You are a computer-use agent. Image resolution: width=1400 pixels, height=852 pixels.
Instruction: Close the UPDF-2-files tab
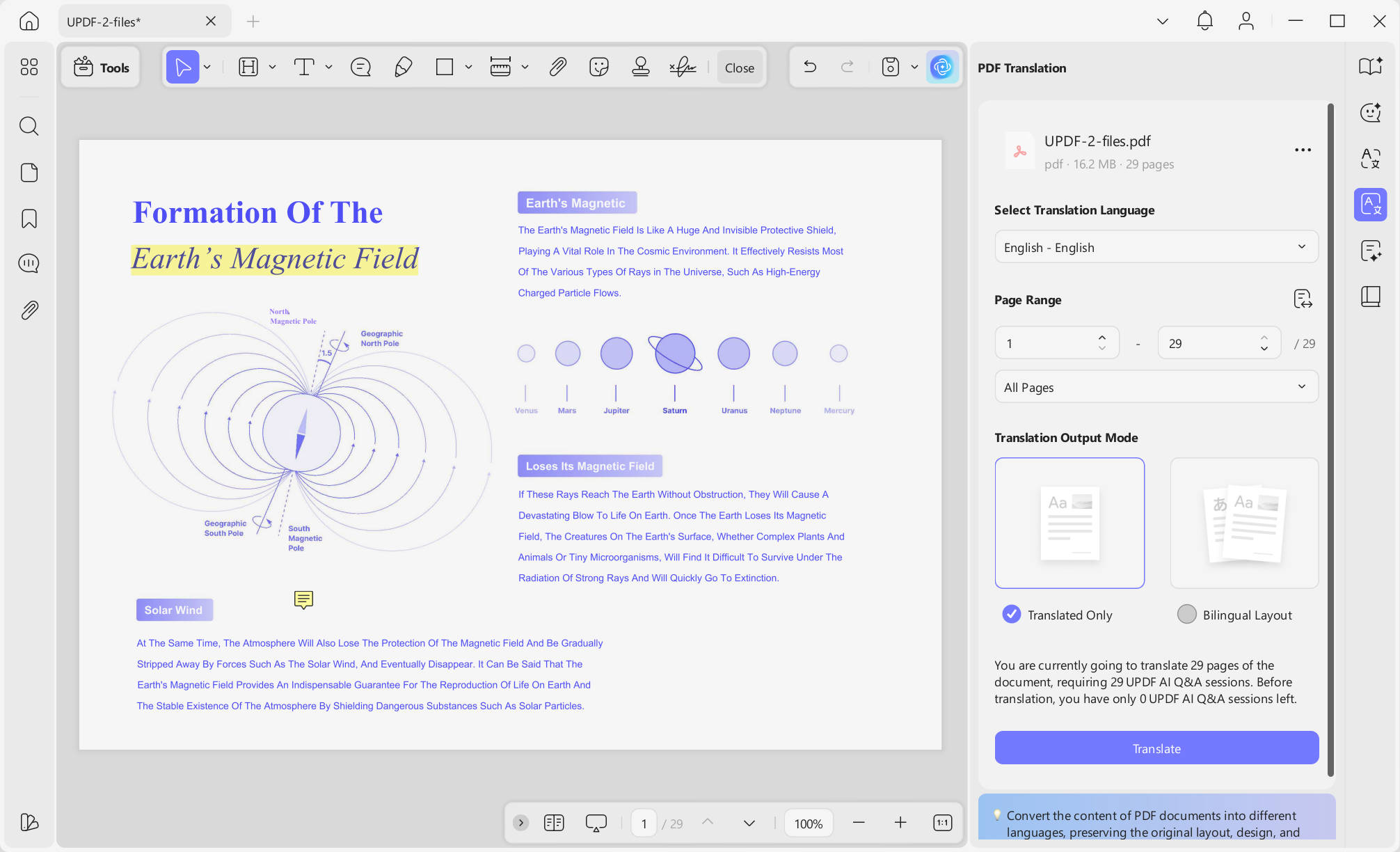(210, 21)
